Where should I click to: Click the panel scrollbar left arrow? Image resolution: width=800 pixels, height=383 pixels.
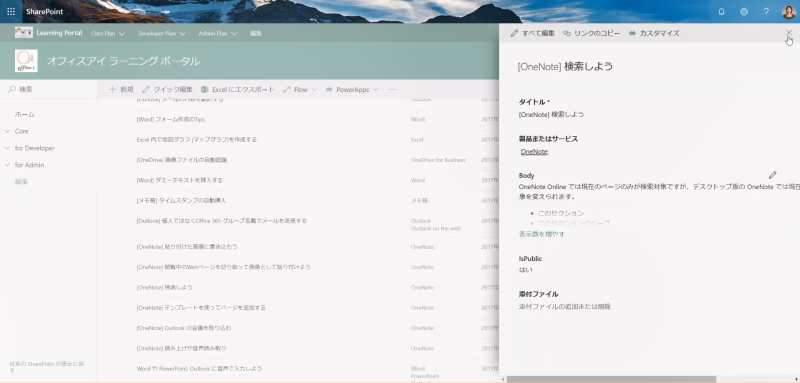pyautogui.click(x=503, y=379)
